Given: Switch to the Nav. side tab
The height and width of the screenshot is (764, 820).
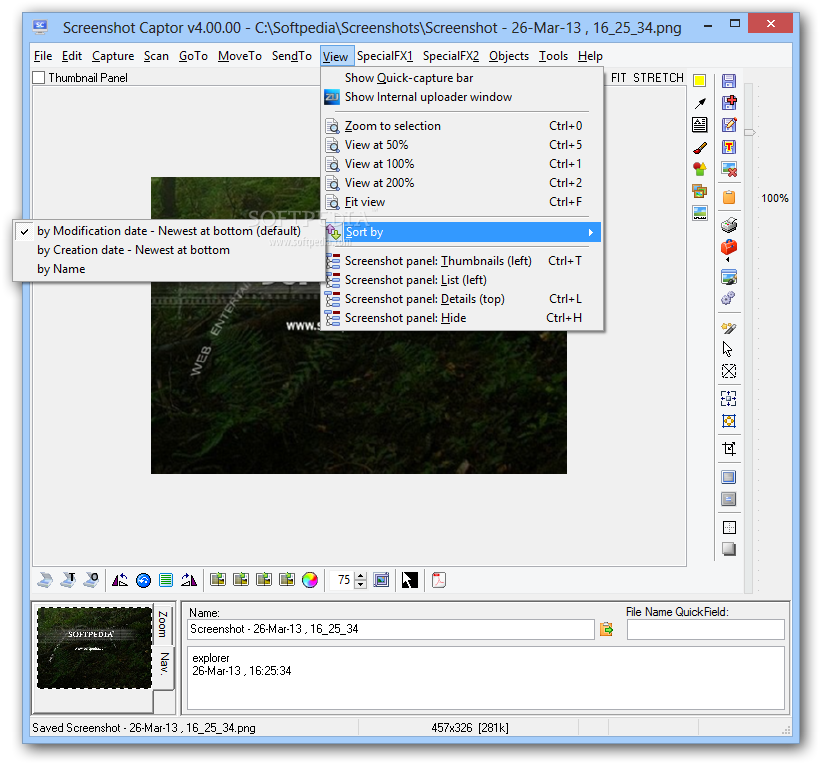Looking at the screenshot, I should [164, 664].
